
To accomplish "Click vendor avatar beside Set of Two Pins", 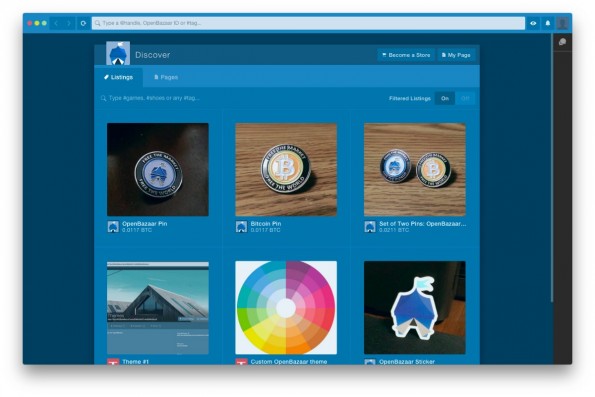I will 370,227.
